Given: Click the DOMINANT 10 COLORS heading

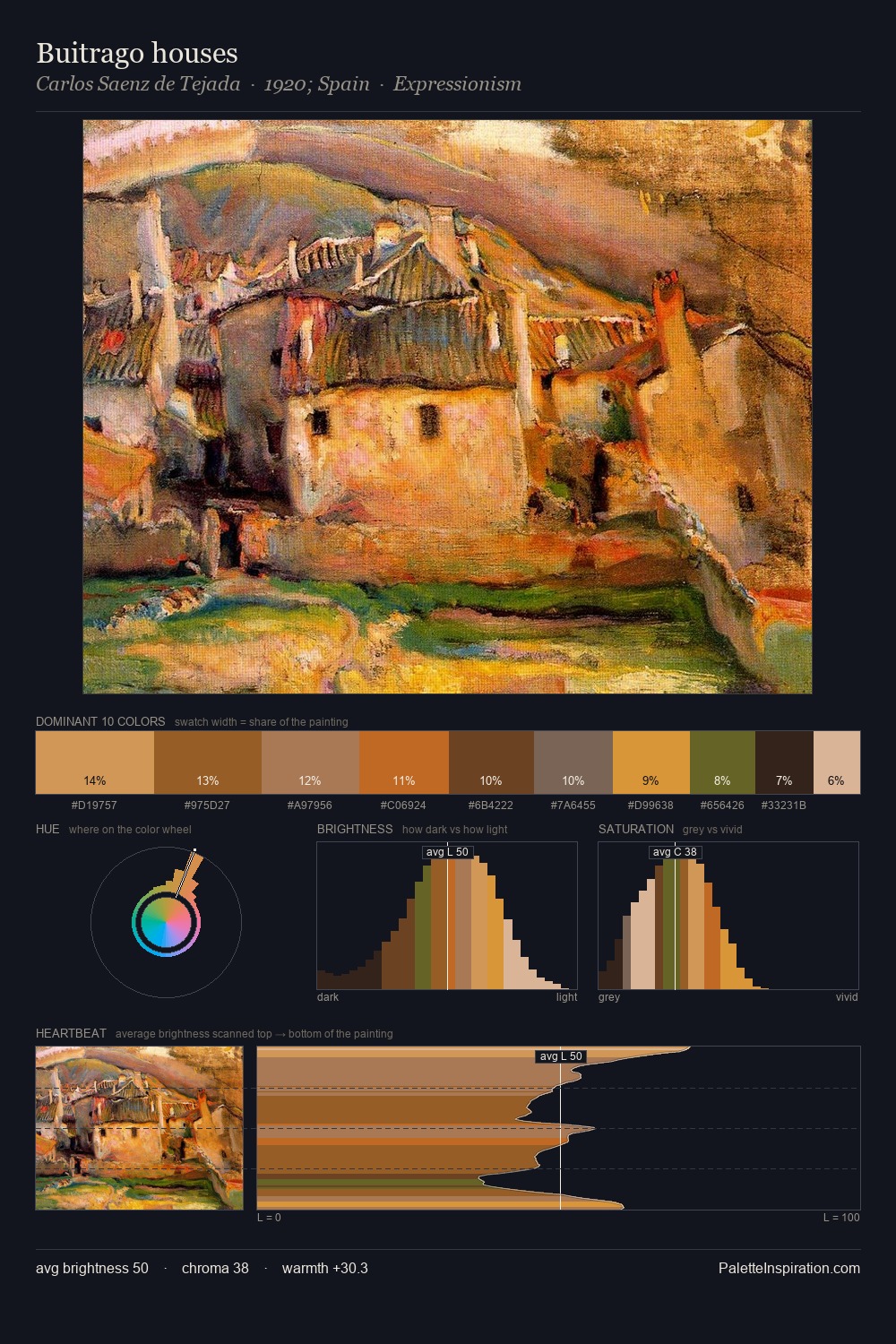Looking at the screenshot, I should [x=100, y=721].
